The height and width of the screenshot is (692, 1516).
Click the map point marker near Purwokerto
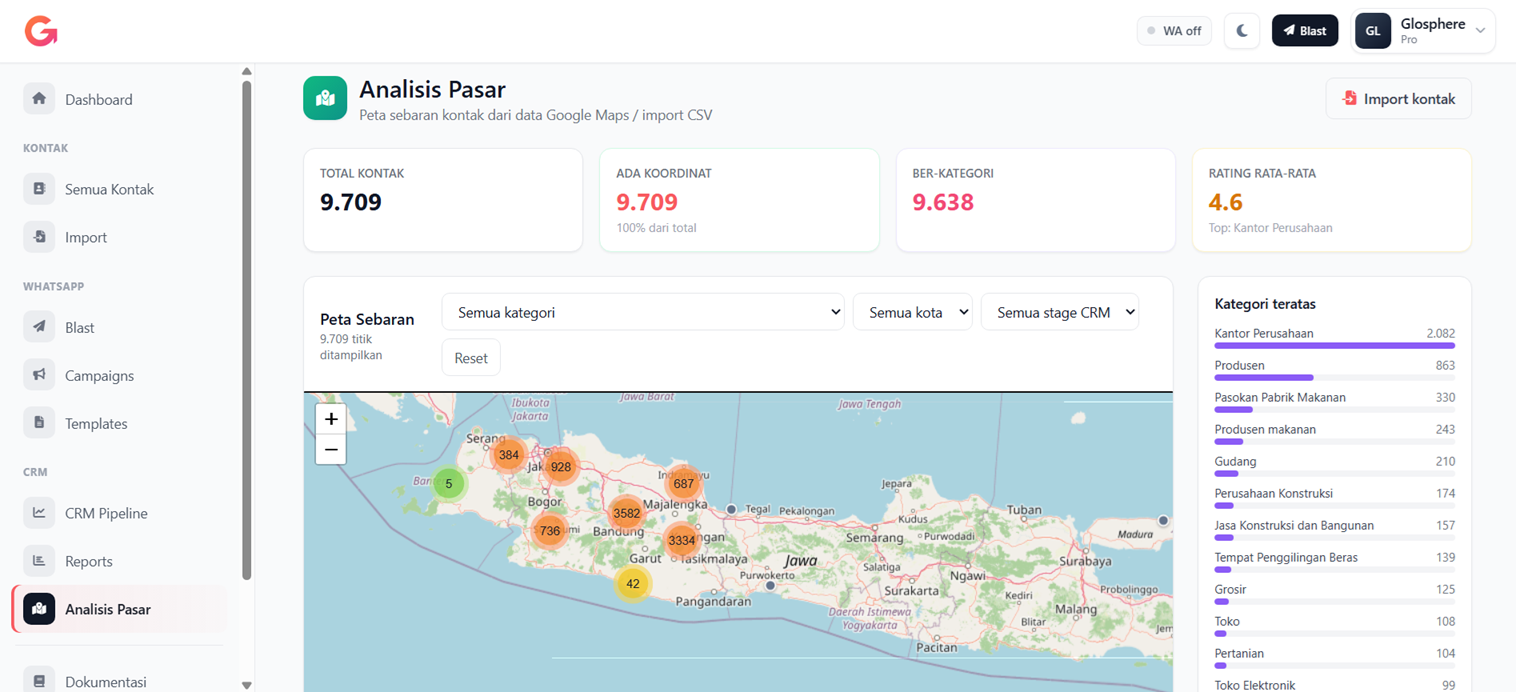point(770,586)
